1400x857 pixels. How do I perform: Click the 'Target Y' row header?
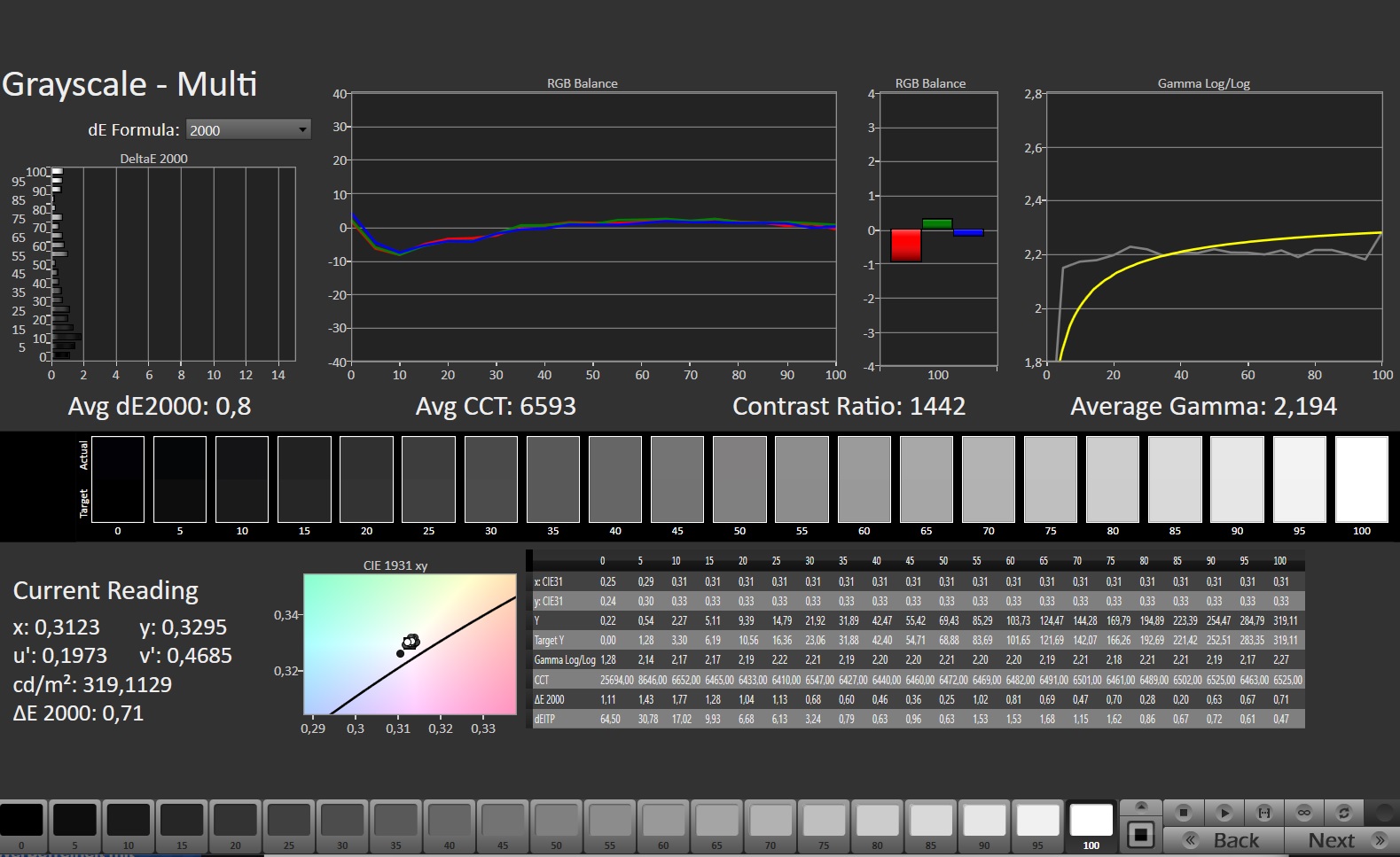point(549,640)
